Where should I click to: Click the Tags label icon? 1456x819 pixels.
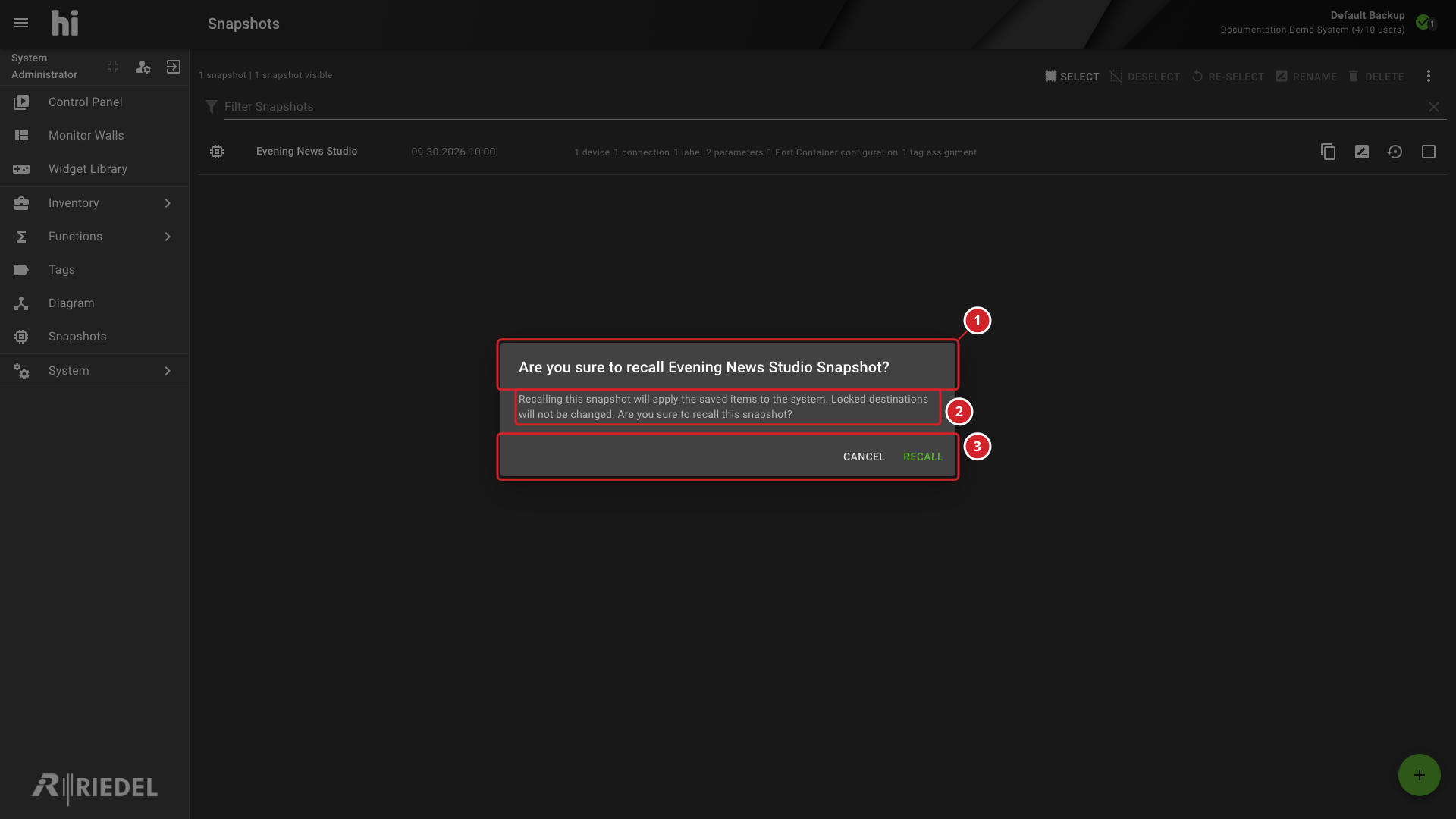21,270
